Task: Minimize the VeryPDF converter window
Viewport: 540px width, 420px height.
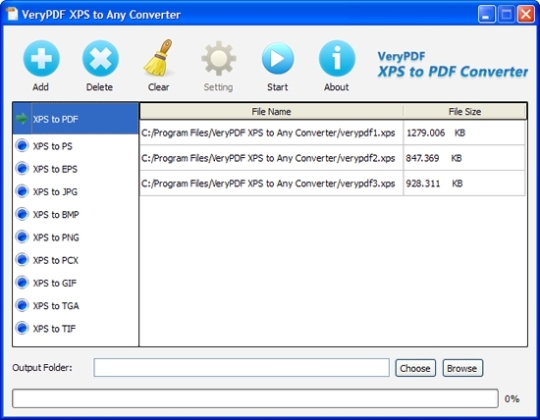Action: 486,14
